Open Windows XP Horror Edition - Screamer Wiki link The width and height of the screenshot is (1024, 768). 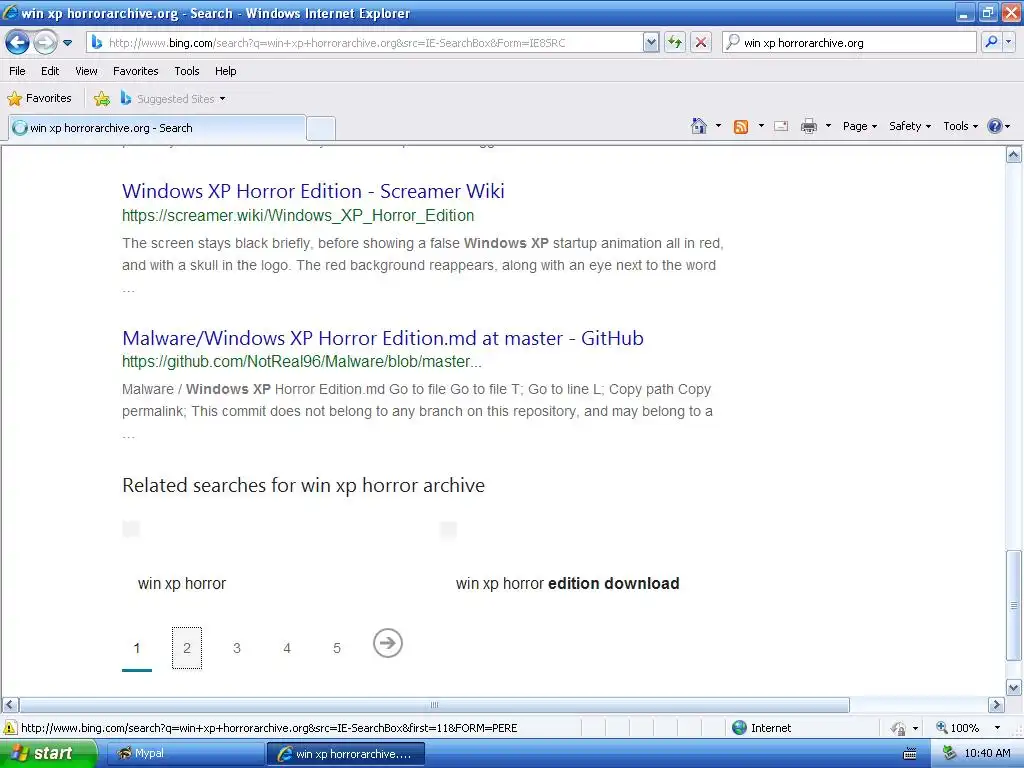click(x=313, y=191)
